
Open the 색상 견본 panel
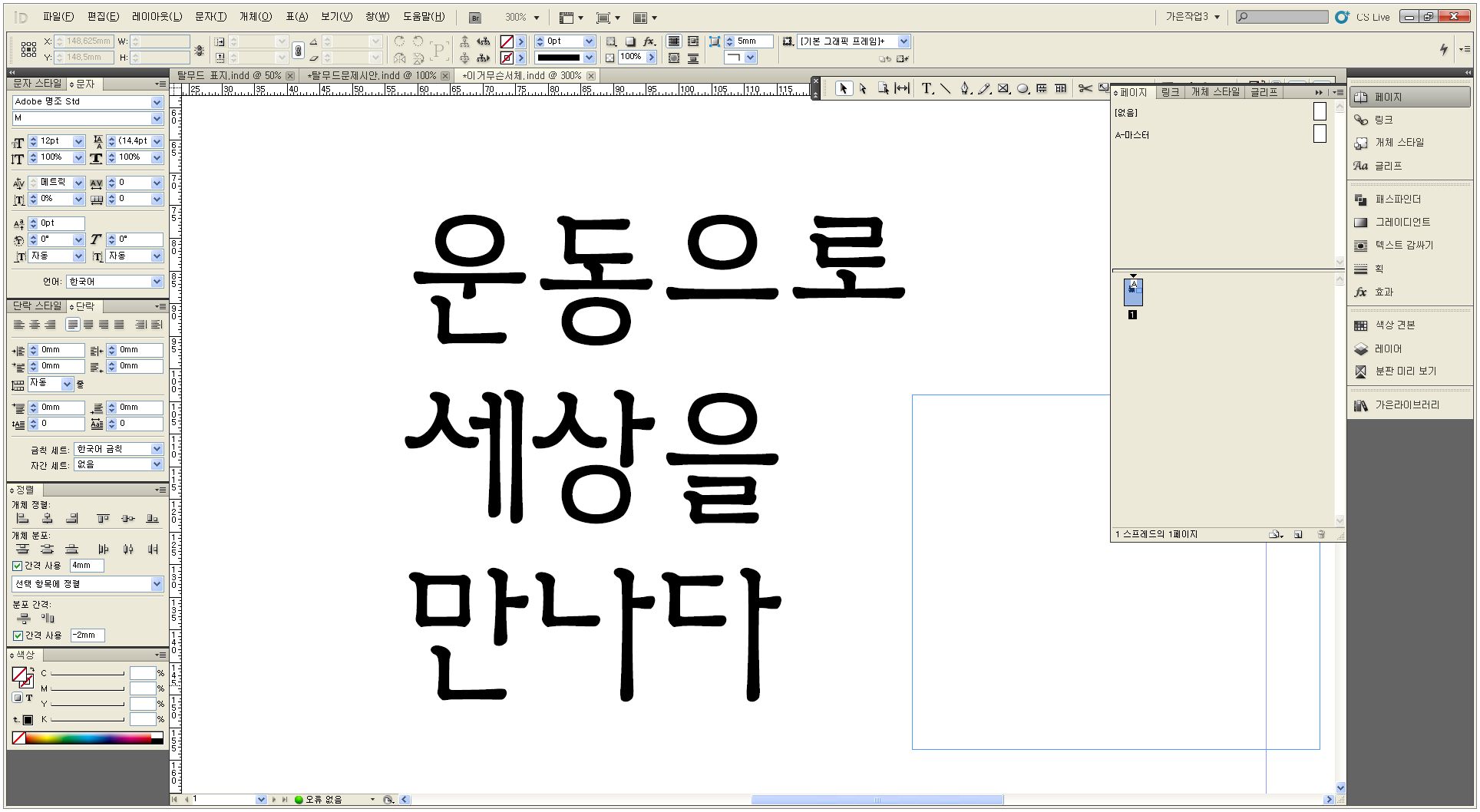coord(1394,325)
